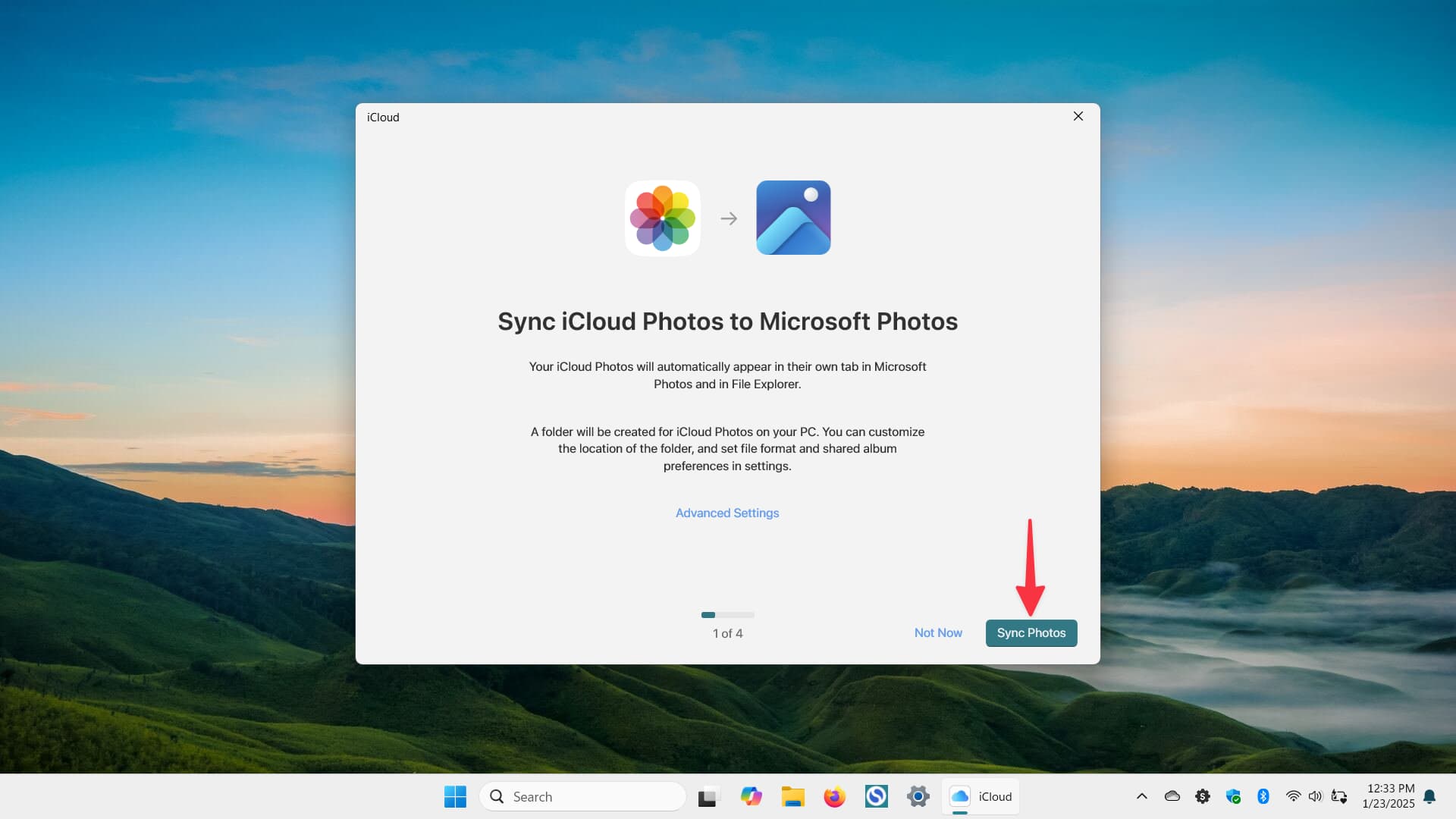Click the taskbar Search box
1456x819 pixels.
click(582, 796)
